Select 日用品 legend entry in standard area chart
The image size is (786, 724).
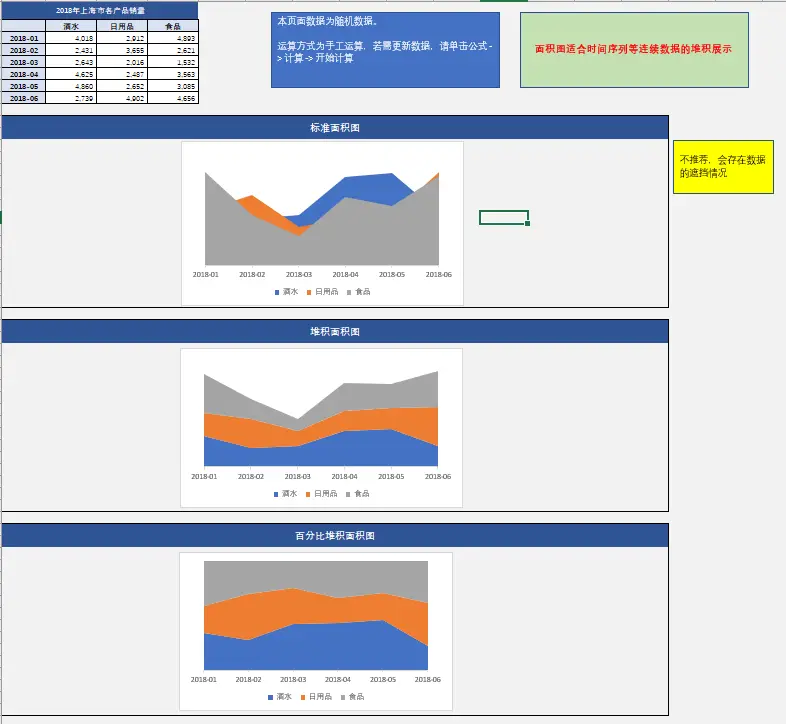[x=322, y=291]
